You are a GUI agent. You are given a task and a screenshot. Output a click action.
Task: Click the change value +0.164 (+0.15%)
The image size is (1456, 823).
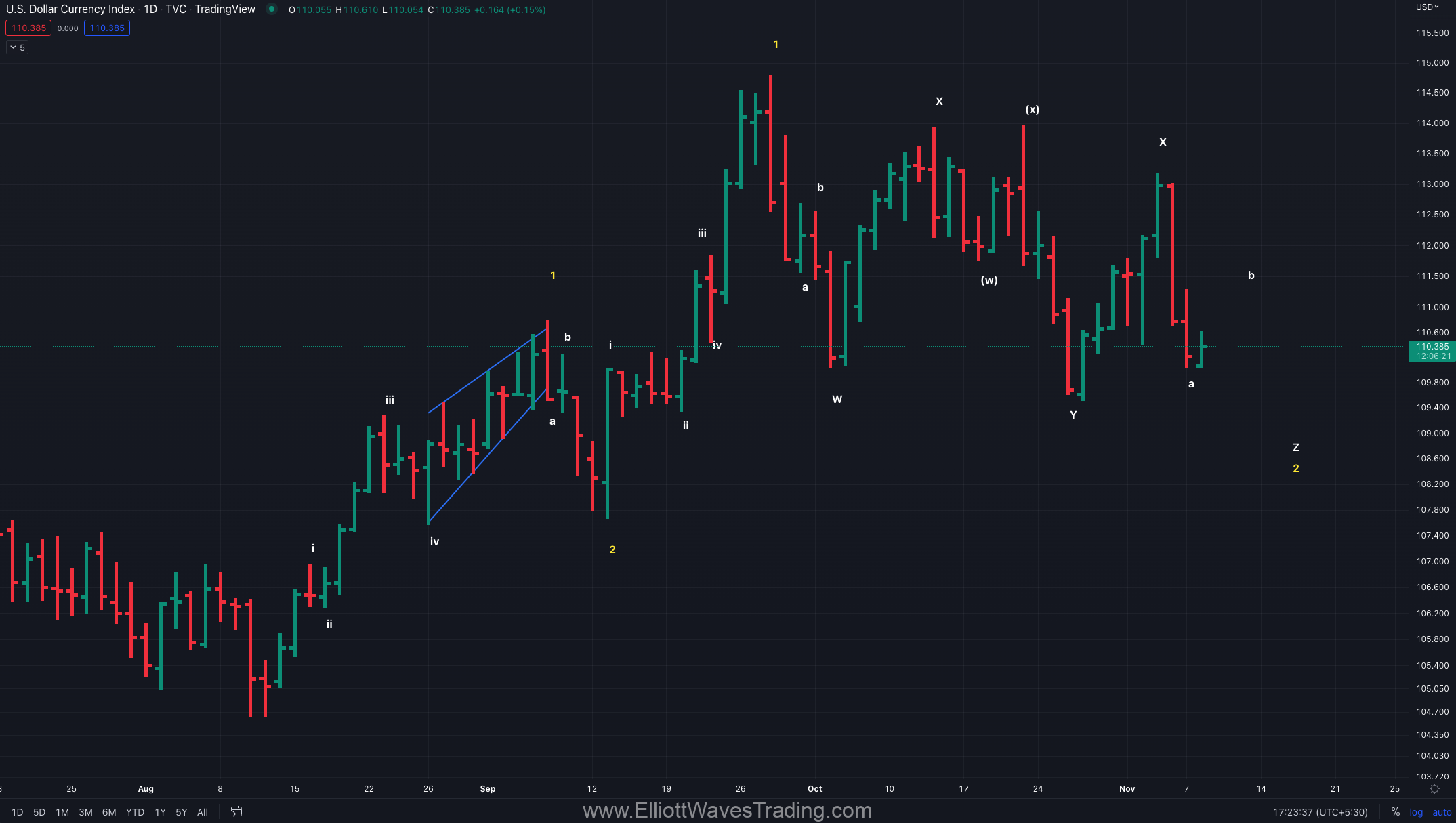pos(510,10)
